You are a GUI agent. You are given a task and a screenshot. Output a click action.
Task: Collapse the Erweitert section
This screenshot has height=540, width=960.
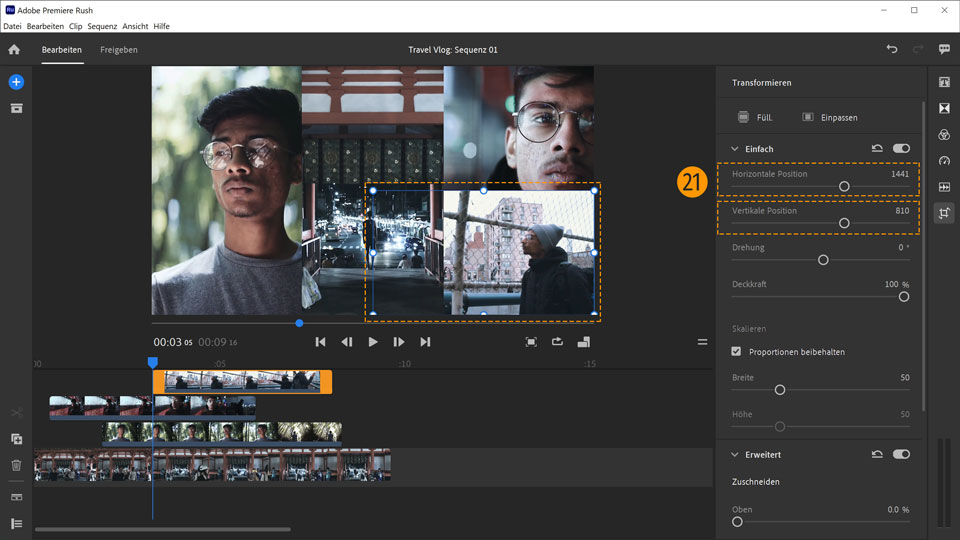(734, 454)
